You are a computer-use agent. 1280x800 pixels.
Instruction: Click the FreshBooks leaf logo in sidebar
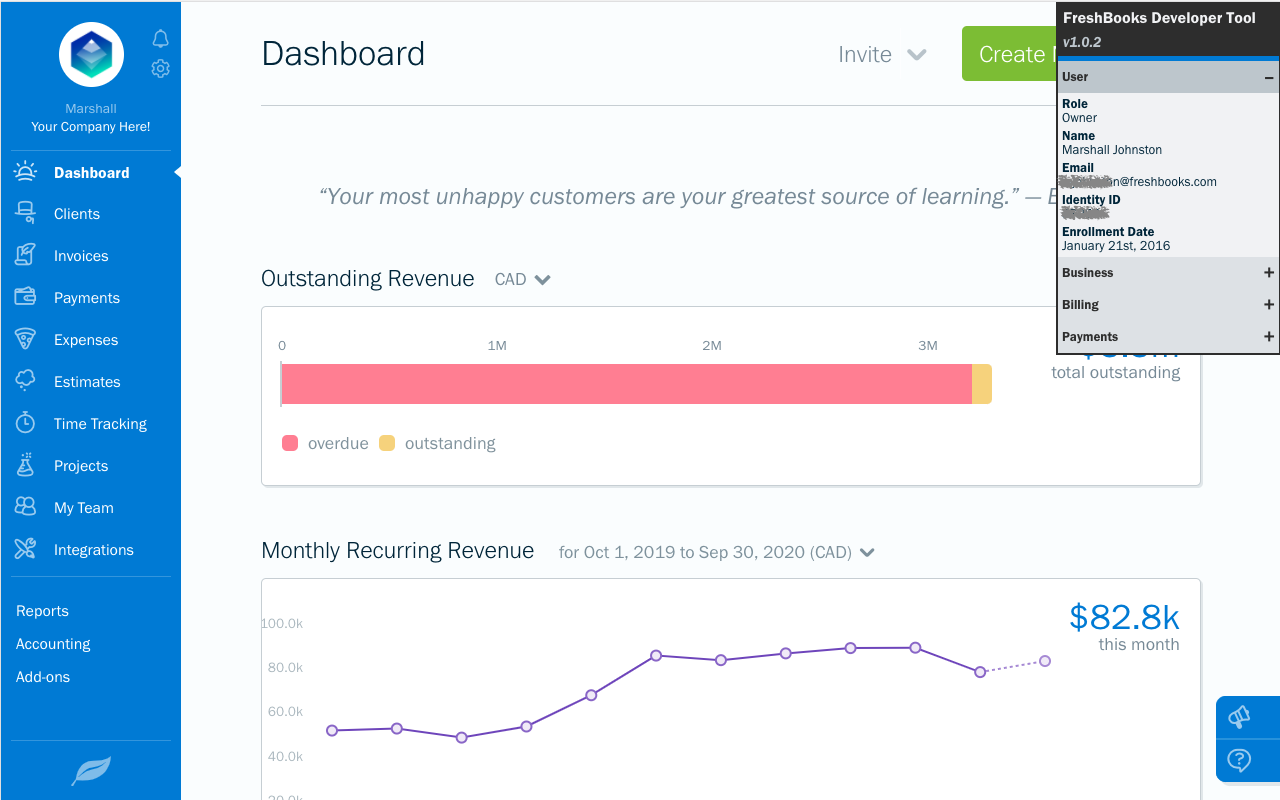coord(90,770)
